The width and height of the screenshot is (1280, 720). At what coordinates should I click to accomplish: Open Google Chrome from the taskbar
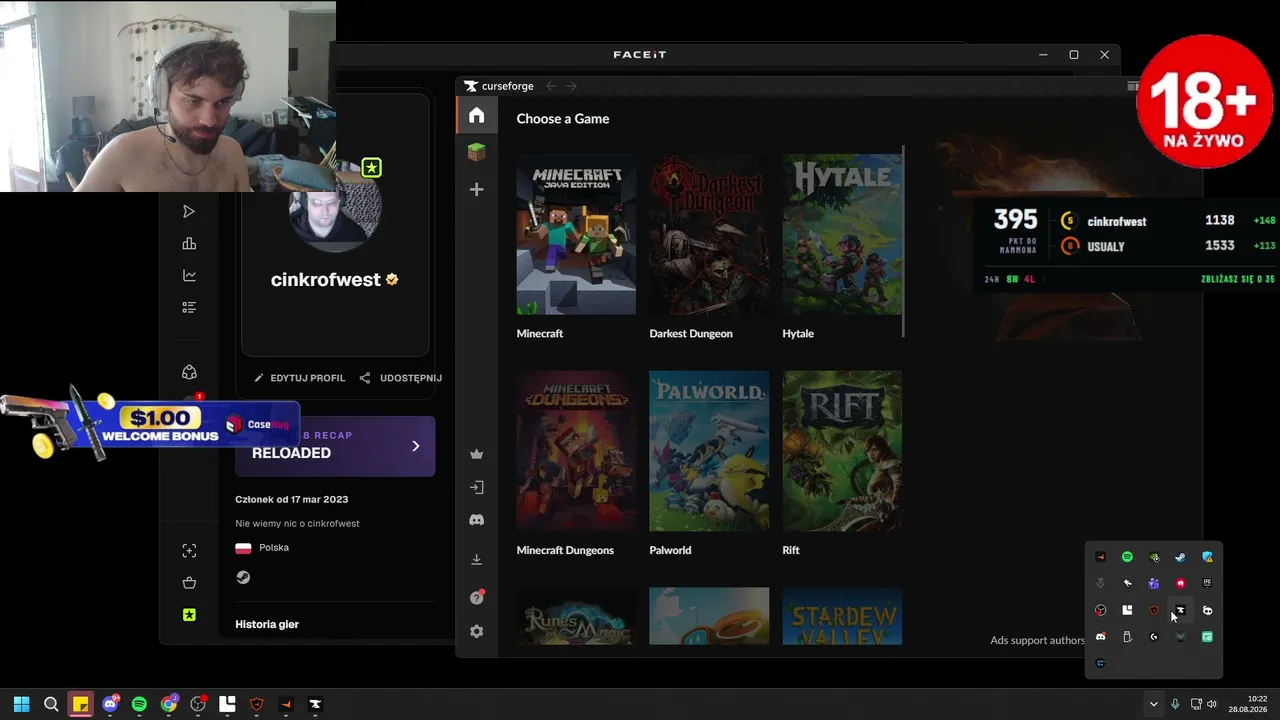pyautogui.click(x=169, y=704)
